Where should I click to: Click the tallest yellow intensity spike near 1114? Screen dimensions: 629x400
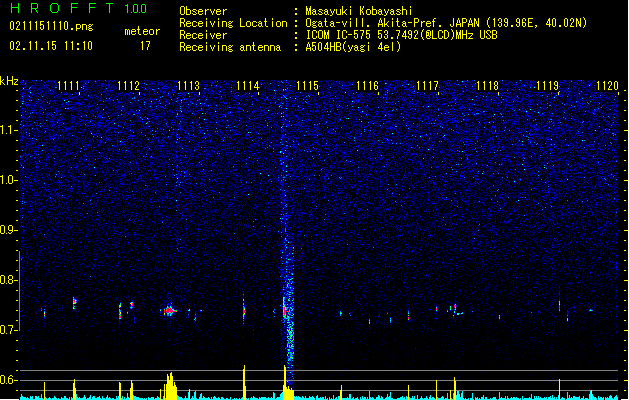point(244,382)
